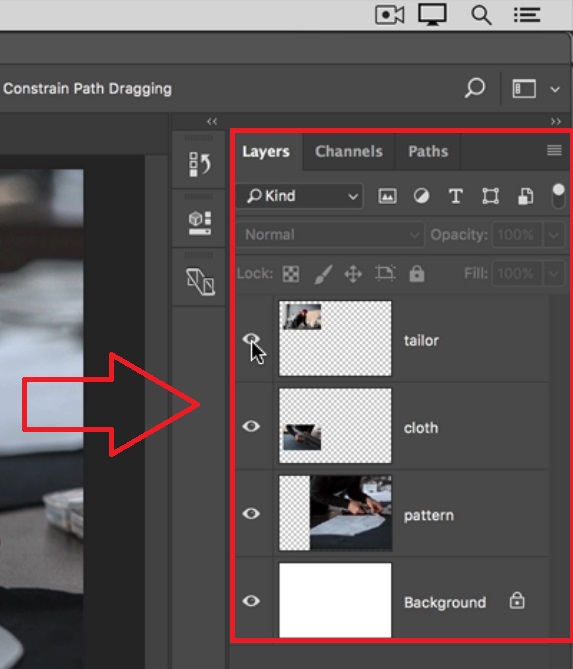
Task: Switch to the Layers tab
Action: [266, 151]
